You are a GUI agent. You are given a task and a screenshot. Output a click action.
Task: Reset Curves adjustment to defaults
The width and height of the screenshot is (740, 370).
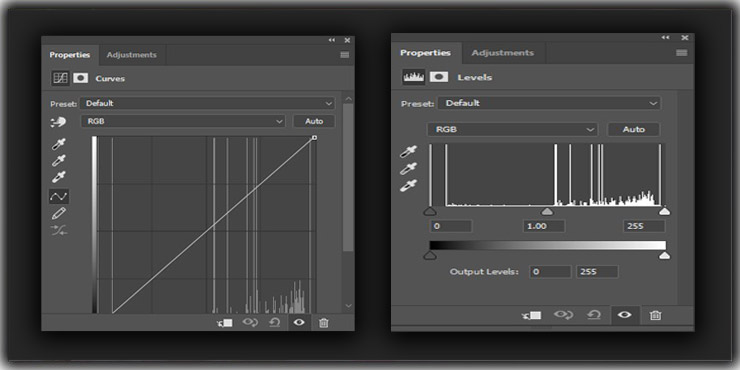click(x=274, y=323)
